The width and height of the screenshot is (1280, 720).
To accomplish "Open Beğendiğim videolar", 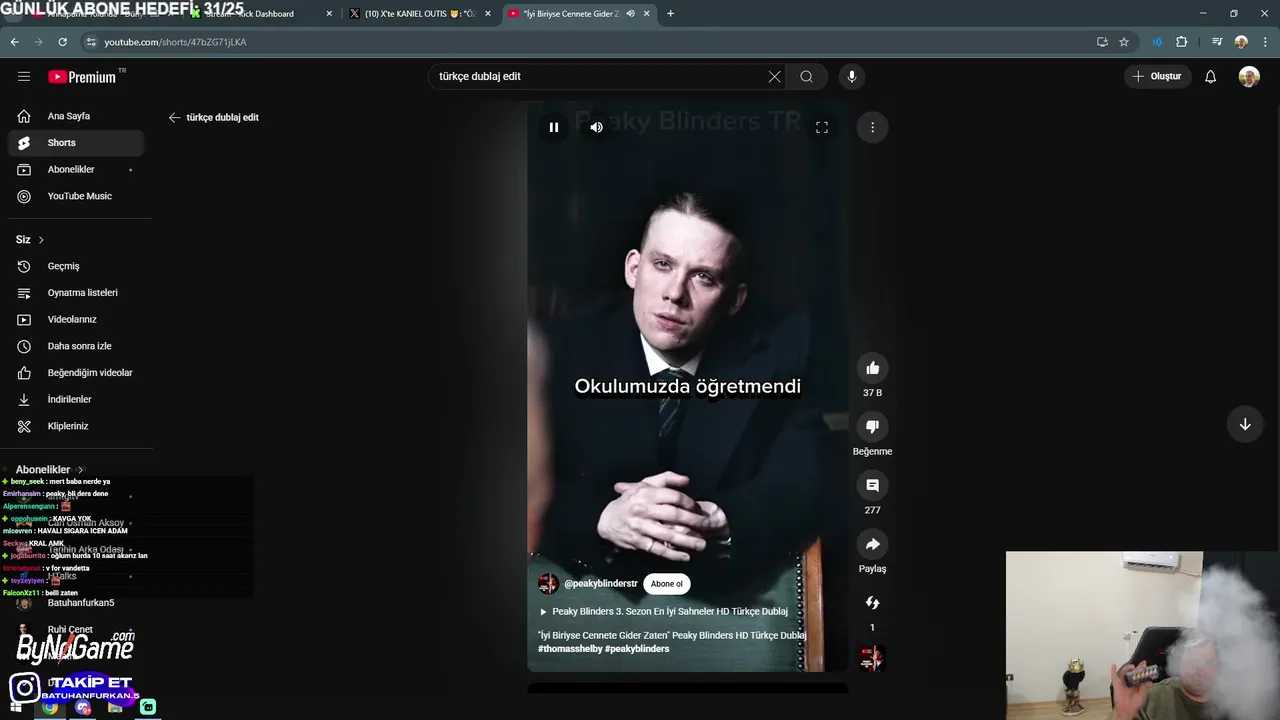I will [76, 373].
